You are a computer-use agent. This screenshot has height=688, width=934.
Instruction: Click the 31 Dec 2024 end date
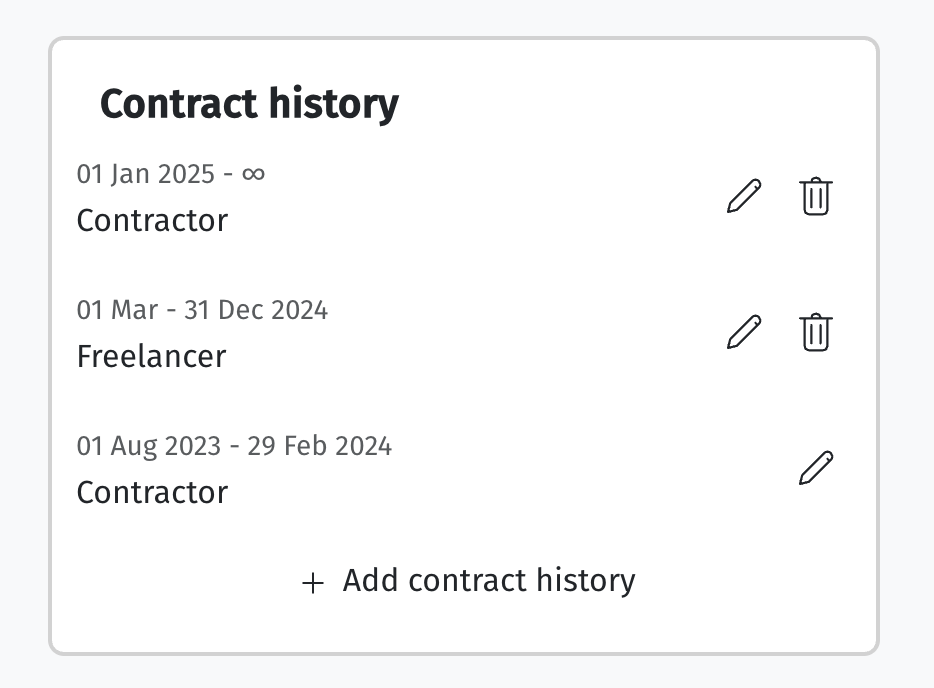256,310
